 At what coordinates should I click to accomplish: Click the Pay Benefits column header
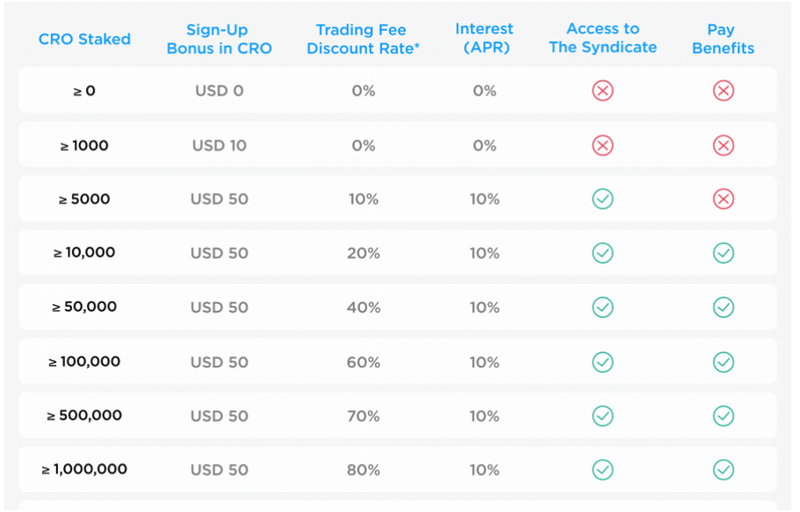pyautogui.click(x=723, y=39)
